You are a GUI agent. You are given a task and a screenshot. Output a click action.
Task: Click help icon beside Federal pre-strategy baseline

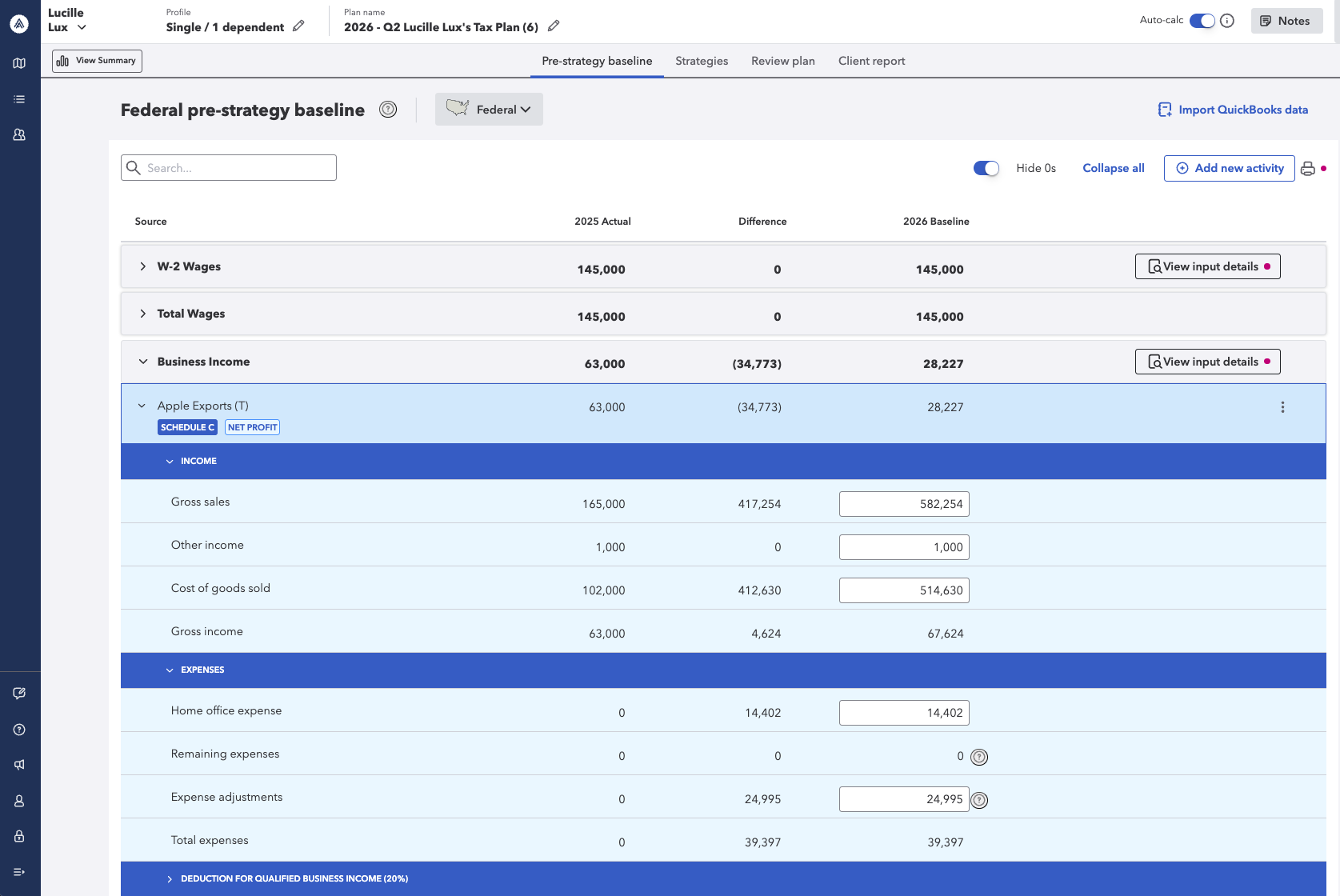pyautogui.click(x=388, y=110)
